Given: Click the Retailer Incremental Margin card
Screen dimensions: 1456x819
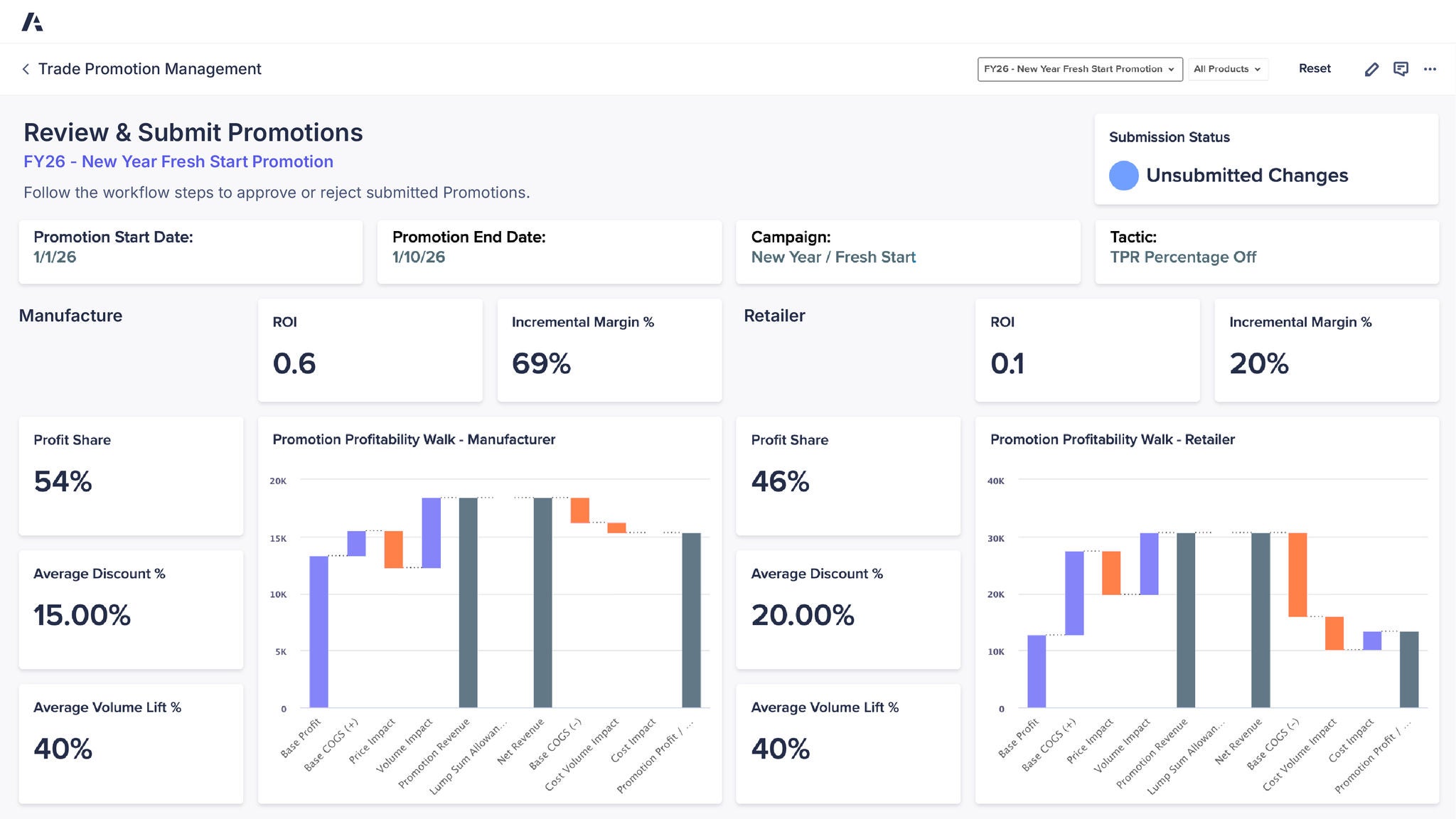Looking at the screenshot, I should [1326, 350].
